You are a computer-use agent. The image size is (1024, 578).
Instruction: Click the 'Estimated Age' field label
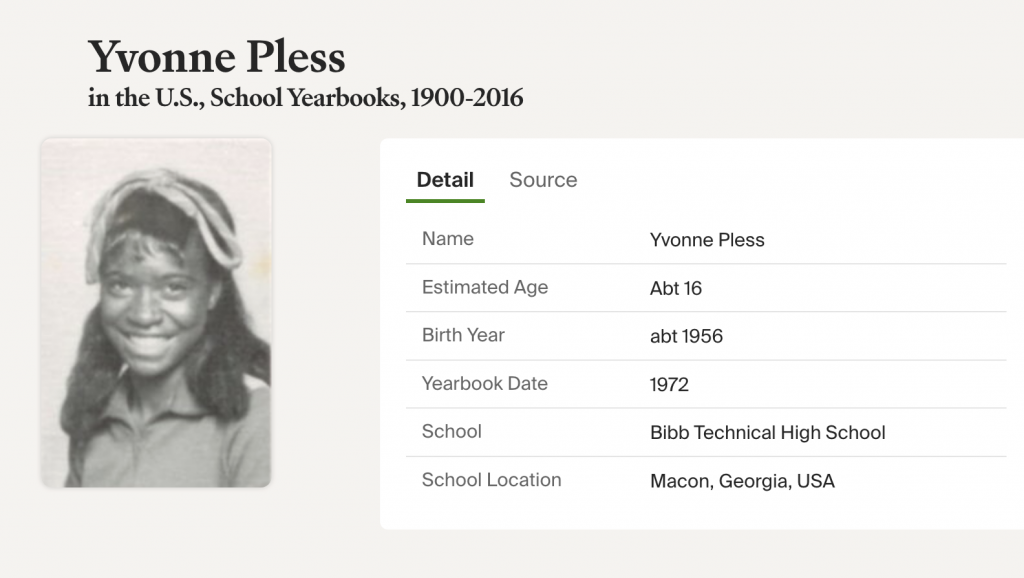click(485, 287)
